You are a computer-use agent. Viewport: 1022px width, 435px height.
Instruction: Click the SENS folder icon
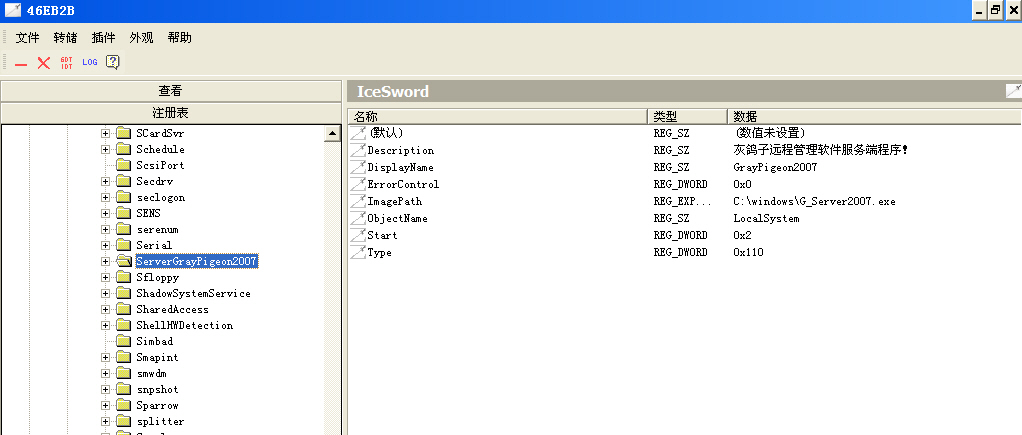(x=123, y=213)
